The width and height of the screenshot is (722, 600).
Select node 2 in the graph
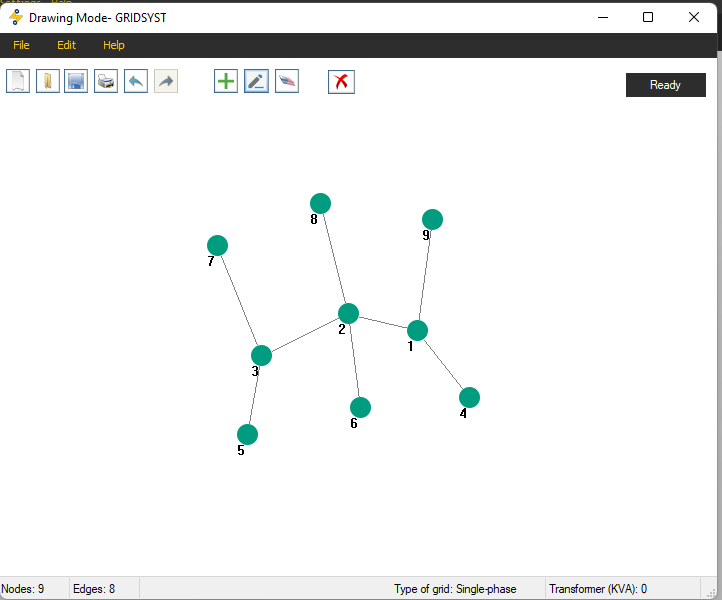348,313
